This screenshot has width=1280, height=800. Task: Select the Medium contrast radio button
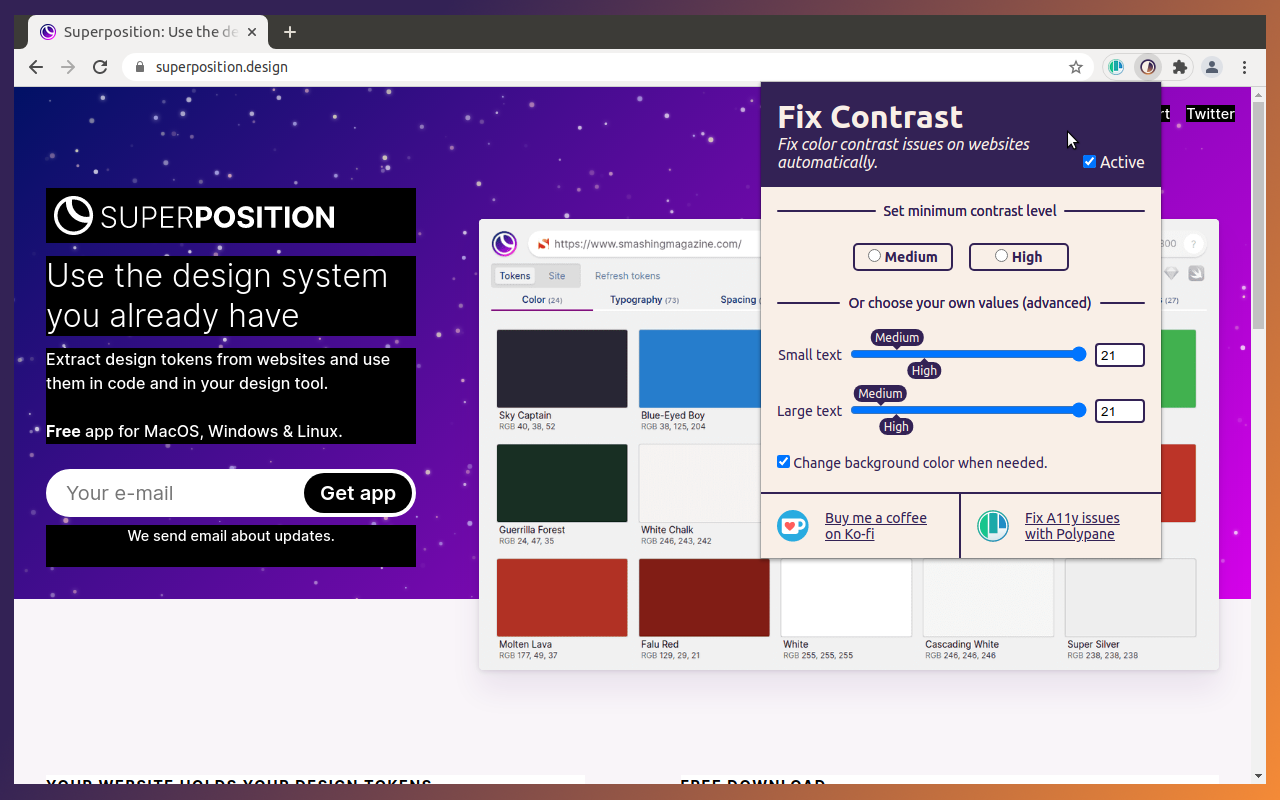point(872,256)
